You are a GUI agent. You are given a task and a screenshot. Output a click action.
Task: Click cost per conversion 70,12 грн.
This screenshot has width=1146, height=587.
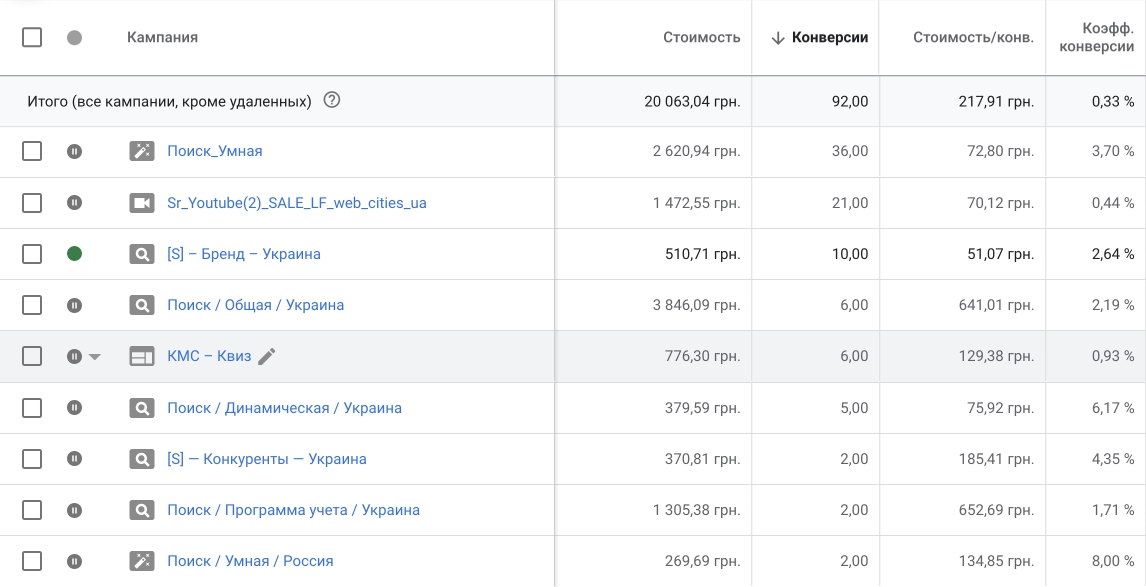[x=1001, y=202]
